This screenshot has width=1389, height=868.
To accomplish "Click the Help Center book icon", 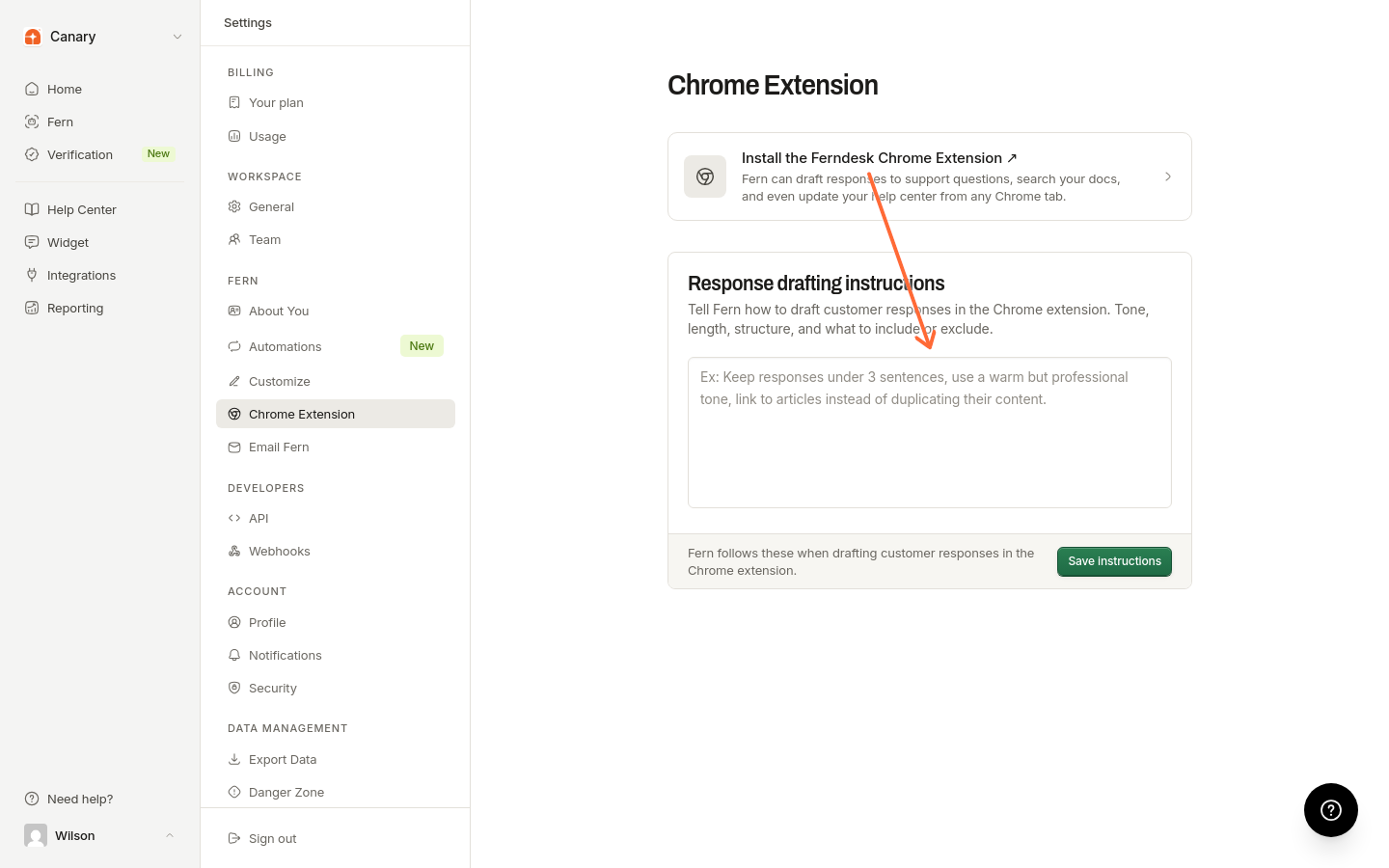I will (32, 209).
